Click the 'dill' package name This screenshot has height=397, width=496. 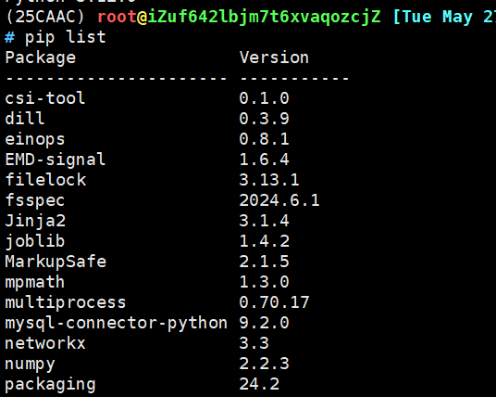(25, 118)
